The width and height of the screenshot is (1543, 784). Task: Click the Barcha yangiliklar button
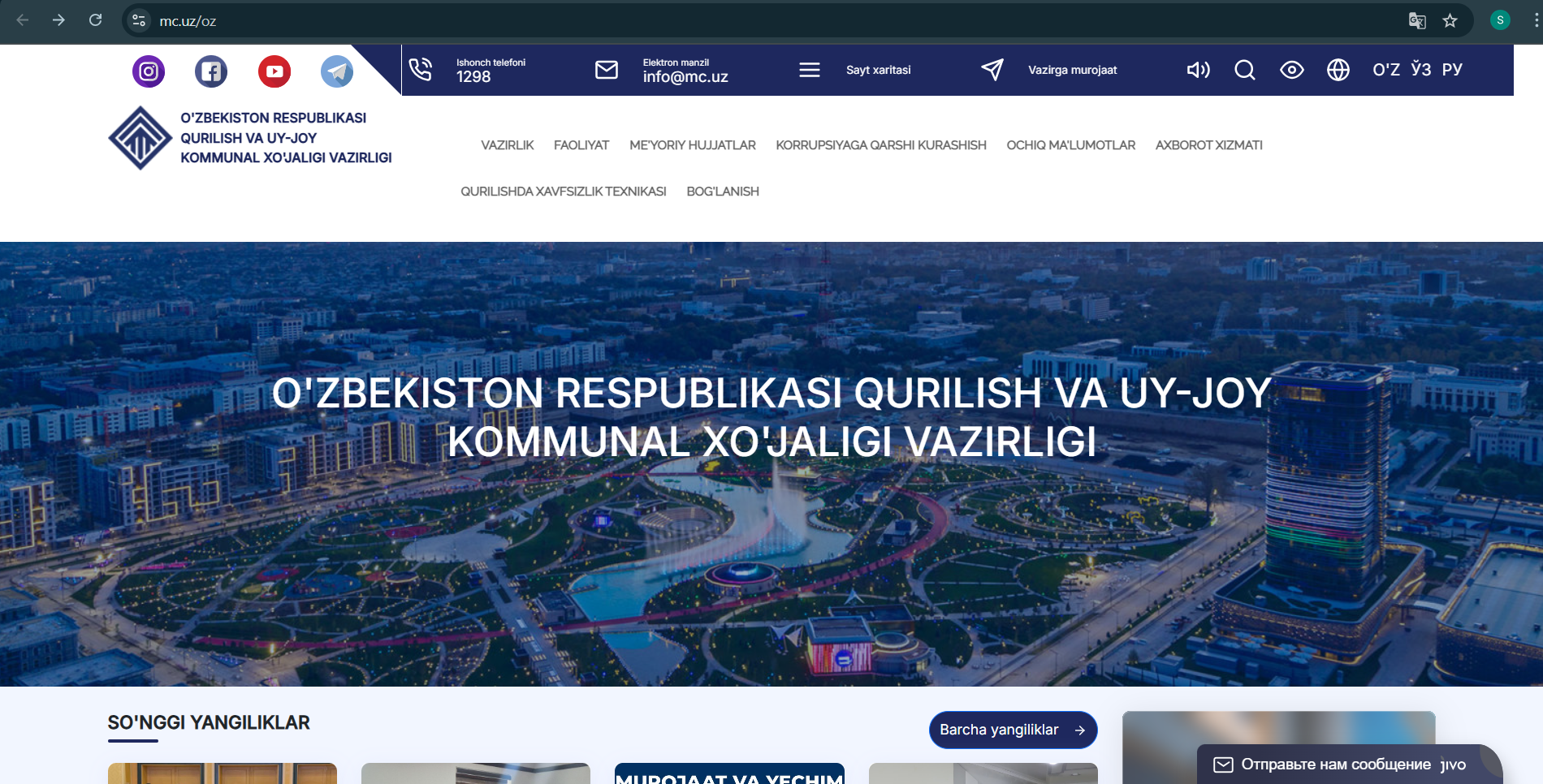tap(1013, 730)
